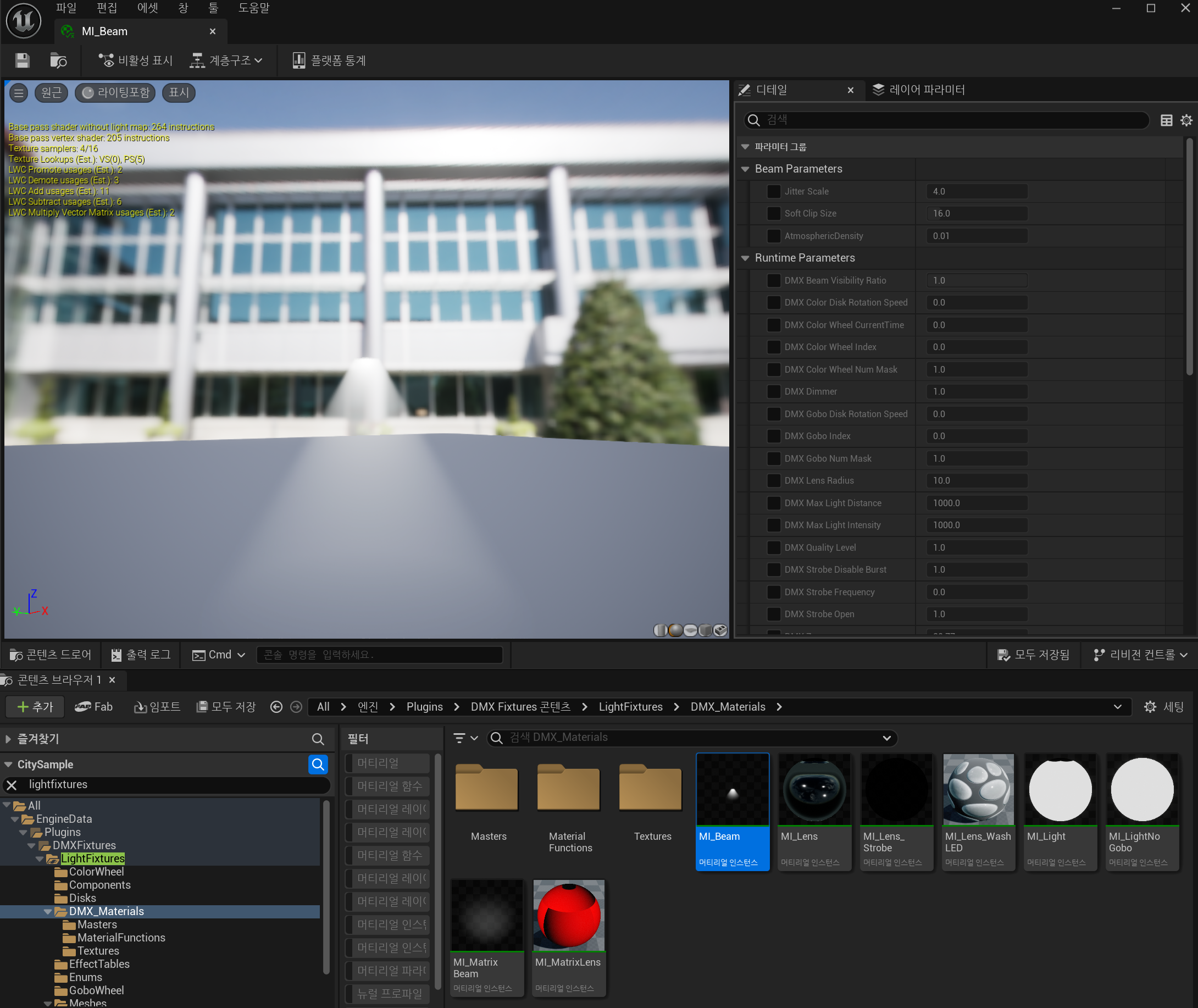1198x1008 pixels.
Task: Open the viewport hamburger options menu
Action: 19,92
